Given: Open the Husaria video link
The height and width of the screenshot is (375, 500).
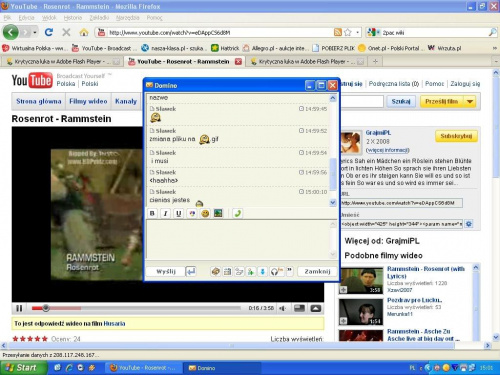Looking at the screenshot, I should point(114,323).
